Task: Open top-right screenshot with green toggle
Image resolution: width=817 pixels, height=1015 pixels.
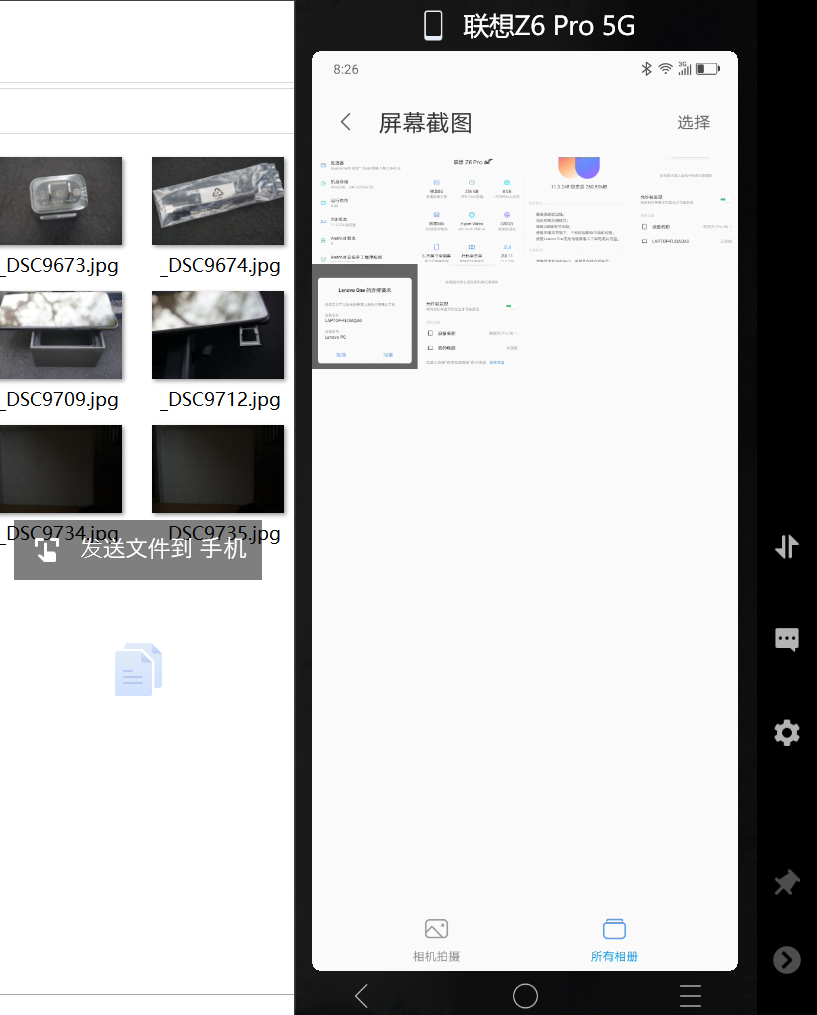Action: pos(685,210)
